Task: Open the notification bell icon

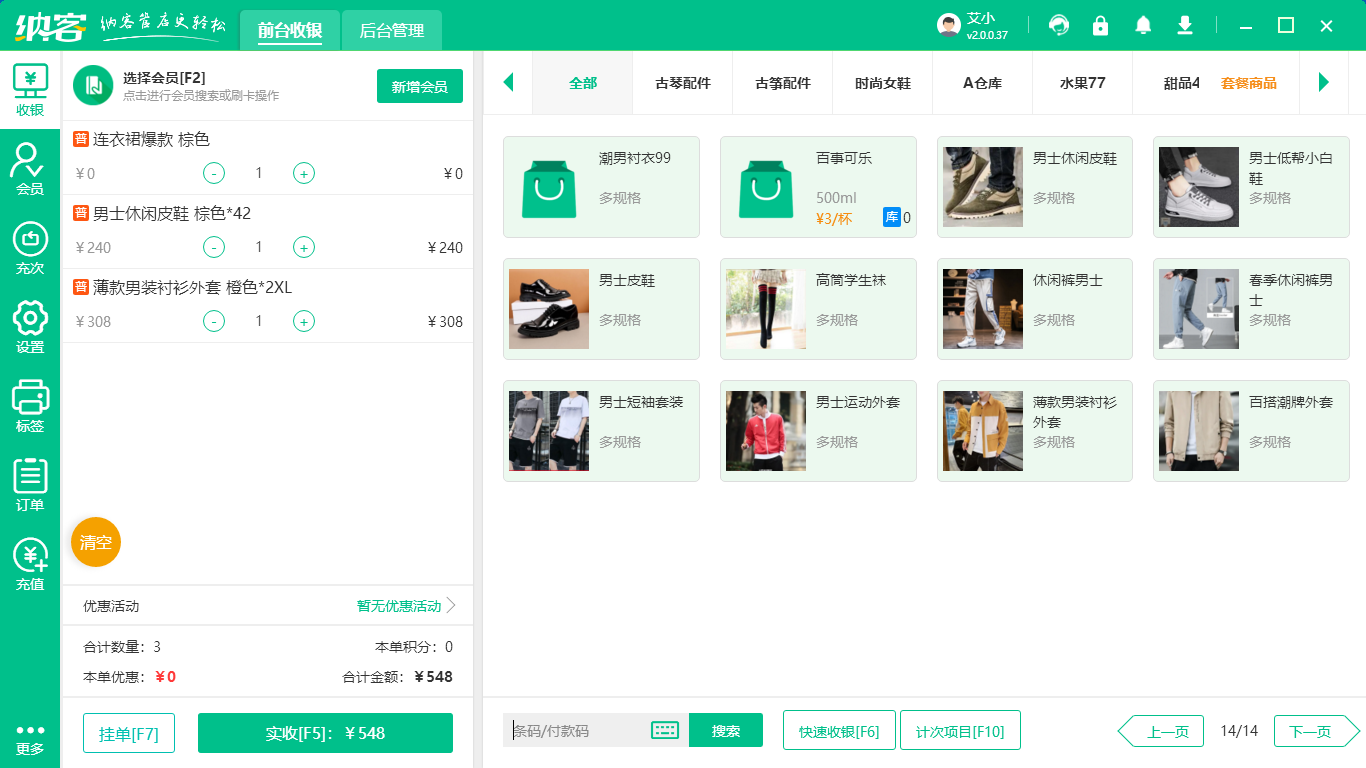Action: (x=1142, y=26)
